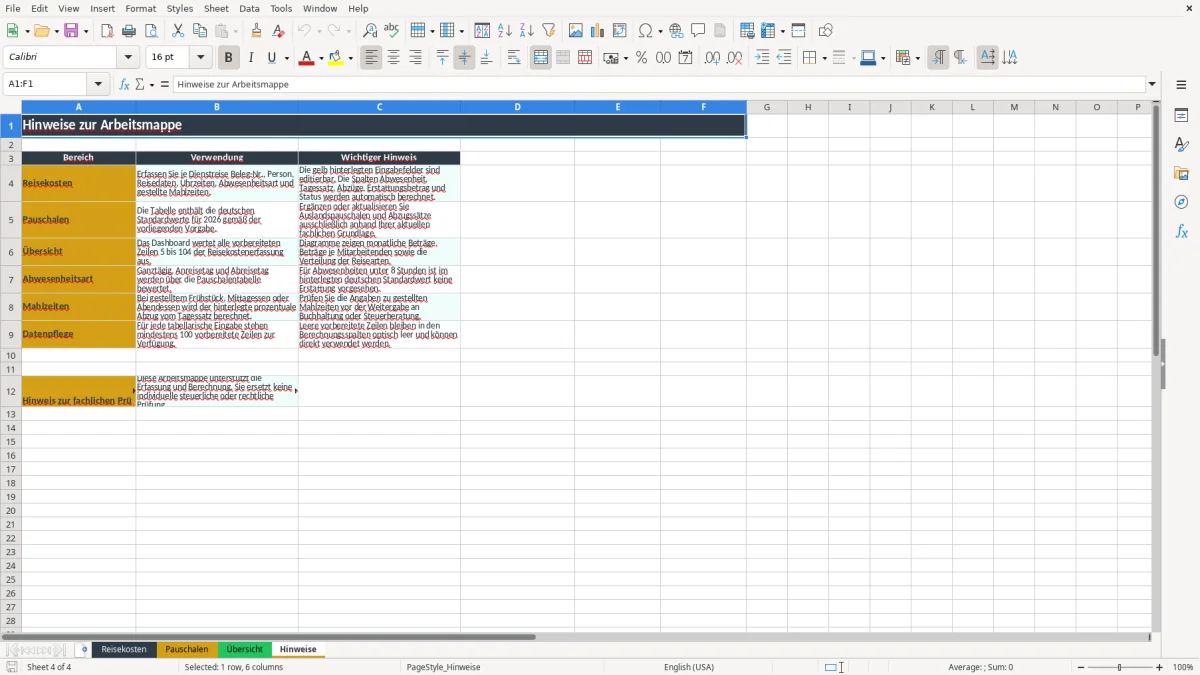Cut the selection with scissors icon
1200x675 pixels.
[x=178, y=31]
